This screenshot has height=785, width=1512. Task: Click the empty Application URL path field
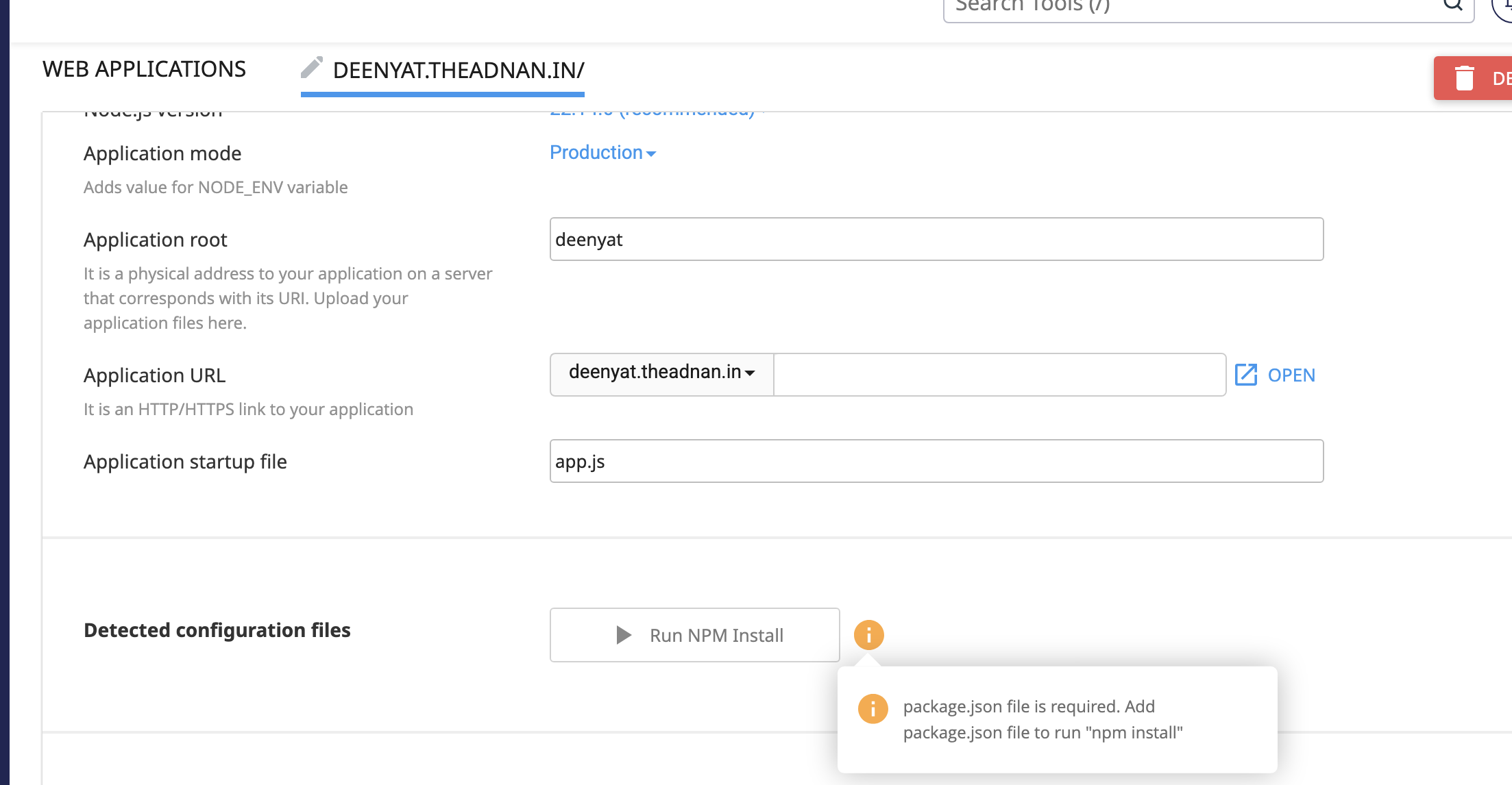tap(999, 375)
